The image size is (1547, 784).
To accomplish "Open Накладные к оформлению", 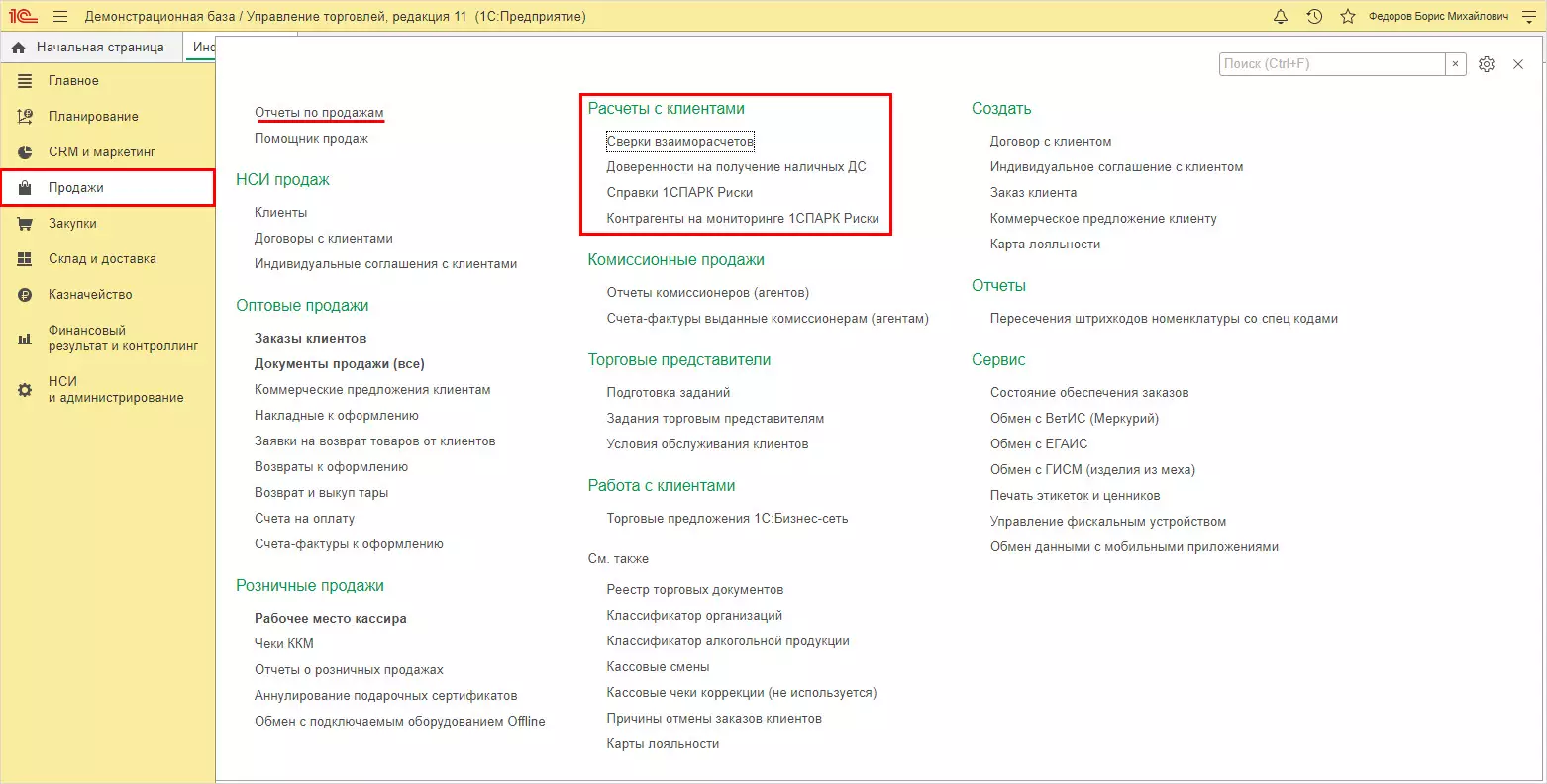I will [x=337, y=416].
